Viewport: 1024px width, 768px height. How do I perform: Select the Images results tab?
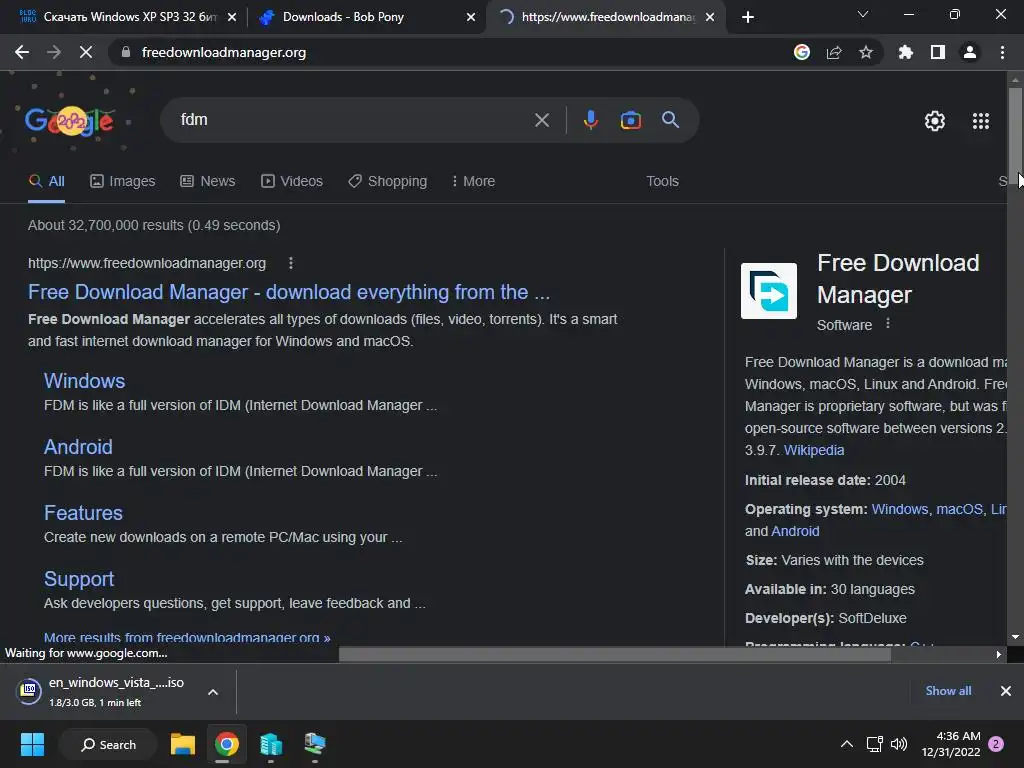(123, 182)
